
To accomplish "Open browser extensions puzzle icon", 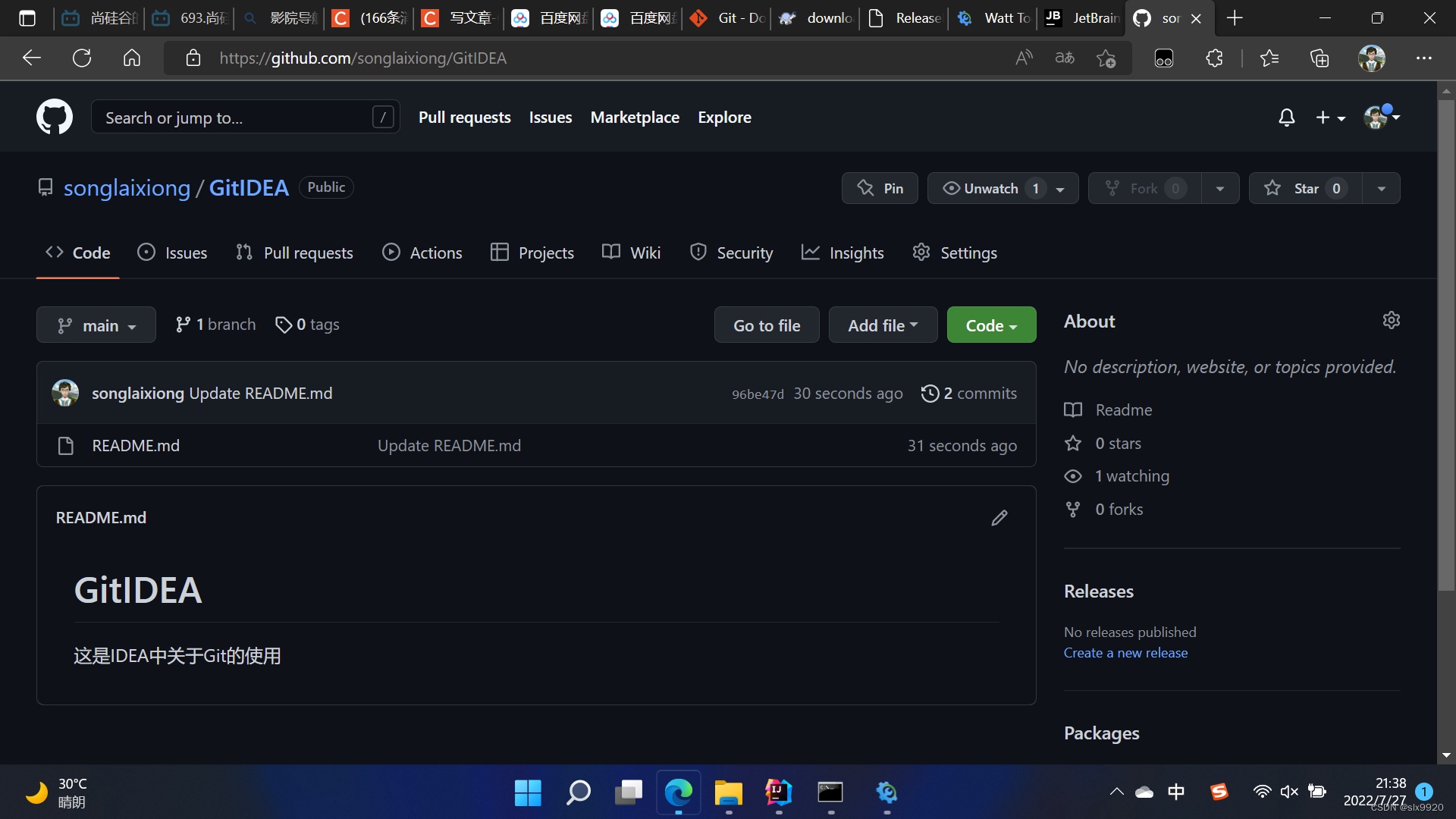I will (x=1214, y=58).
